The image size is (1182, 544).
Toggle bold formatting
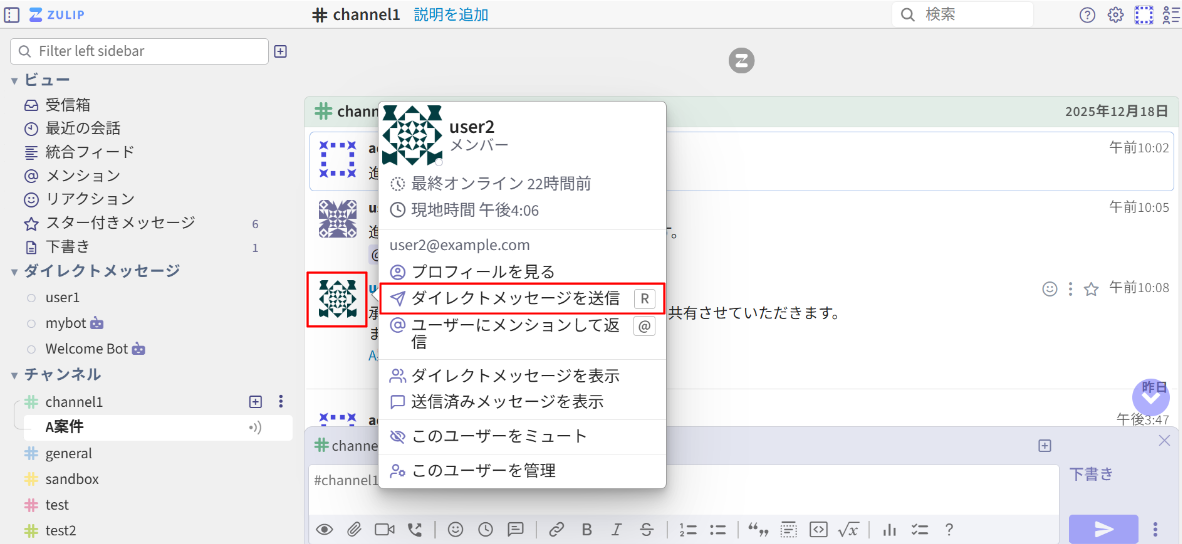point(587,529)
